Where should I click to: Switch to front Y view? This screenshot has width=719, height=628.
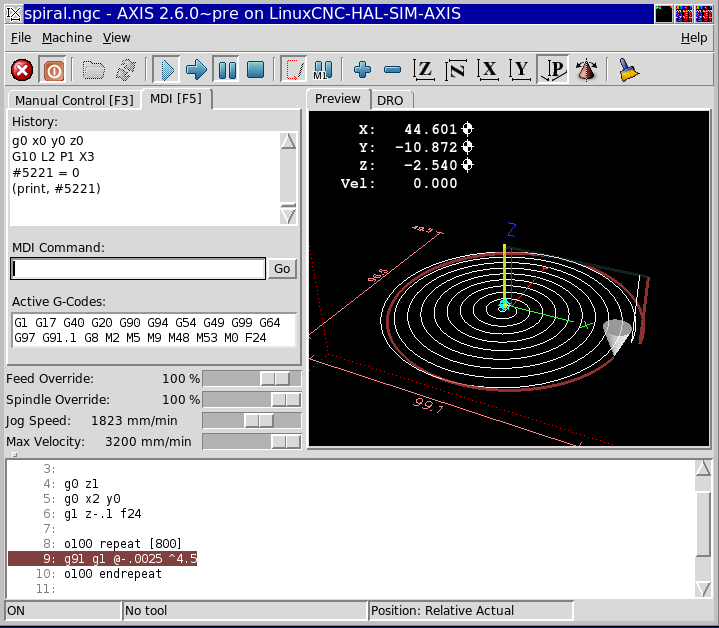pyautogui.click(x=520, y=71)
